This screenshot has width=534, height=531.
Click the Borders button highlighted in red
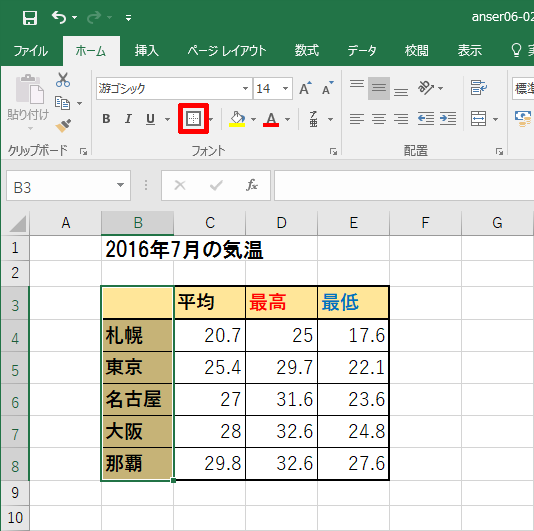(x=193, y=119)
